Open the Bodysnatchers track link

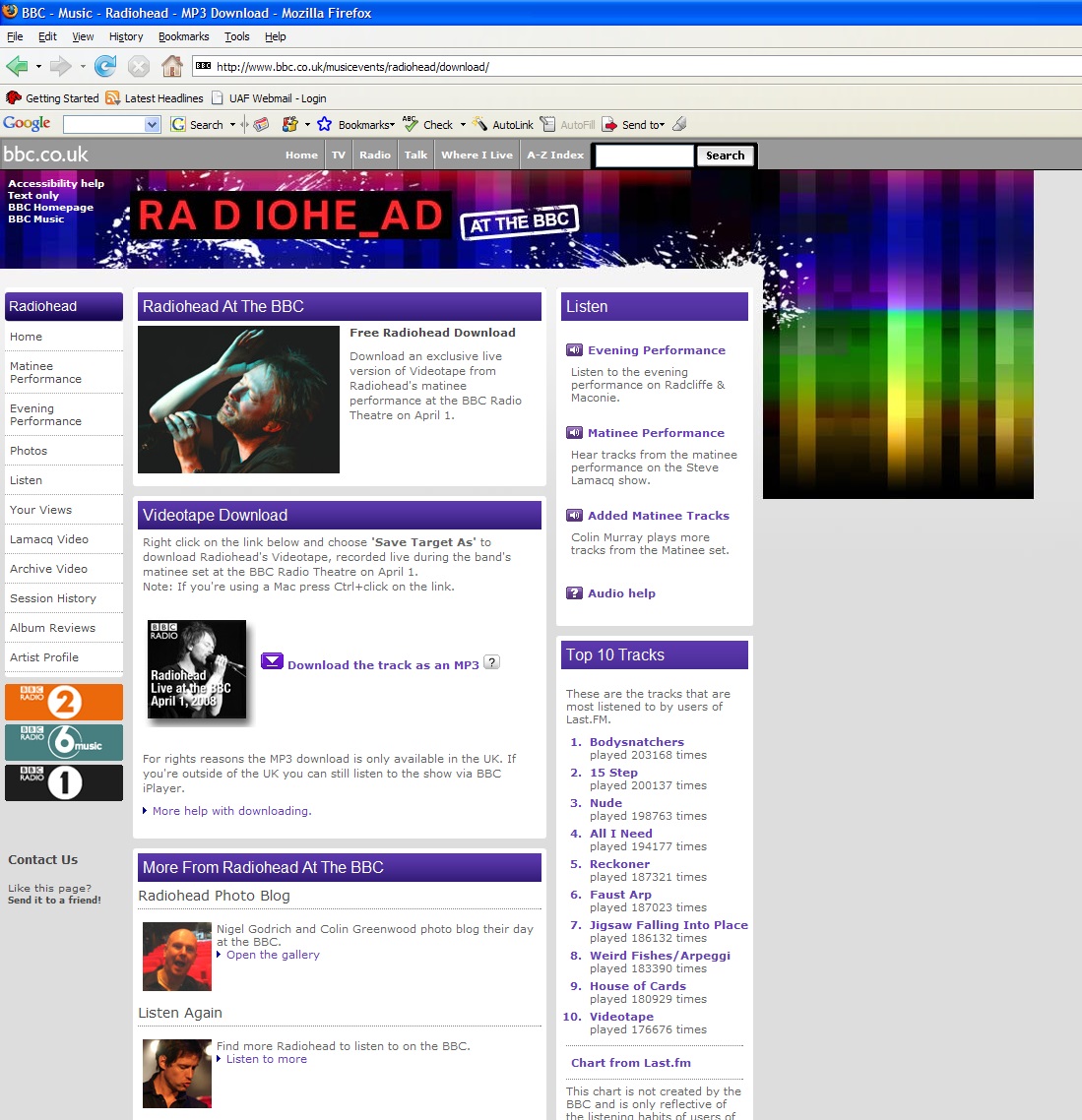tap(637, 742)
